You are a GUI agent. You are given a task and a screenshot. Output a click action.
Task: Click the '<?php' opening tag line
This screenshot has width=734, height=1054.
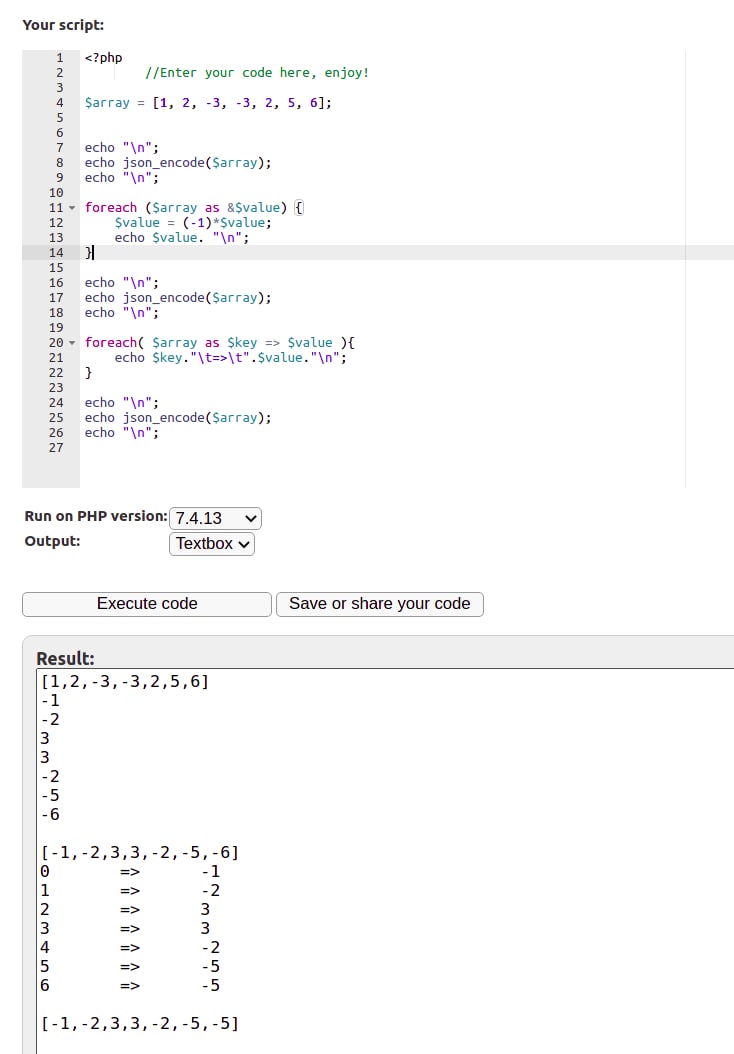104,58
